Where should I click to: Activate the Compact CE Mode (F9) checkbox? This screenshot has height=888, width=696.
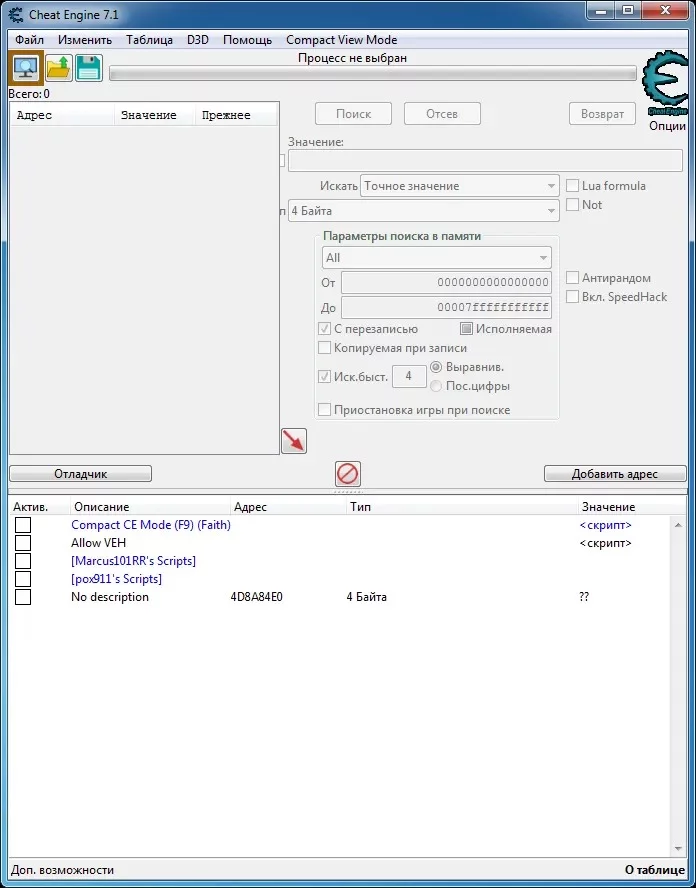[23, 525]
